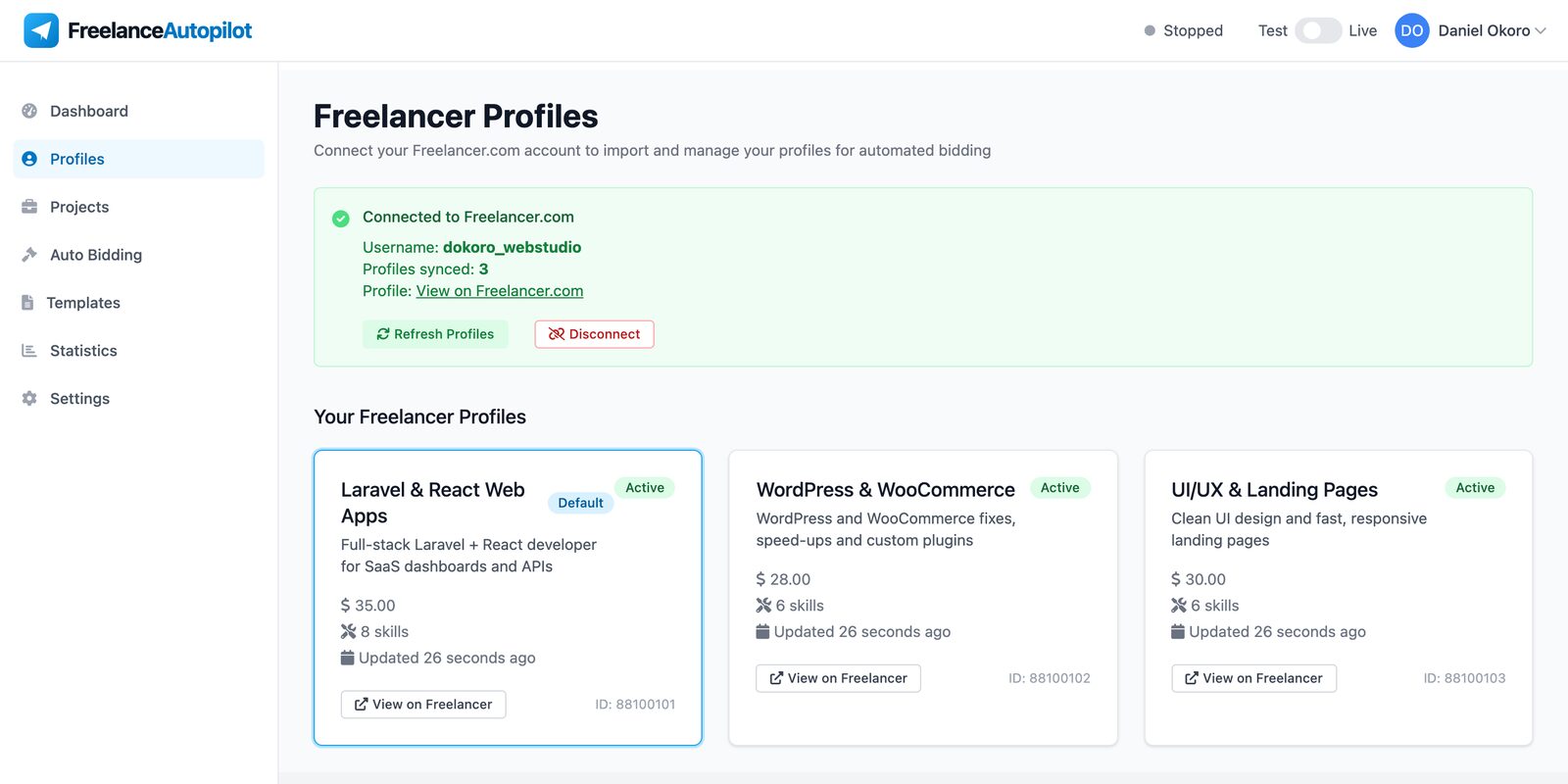Toggle the Test/Live mode switch
1568x784 pixels.
click(x=1318, y=30)
